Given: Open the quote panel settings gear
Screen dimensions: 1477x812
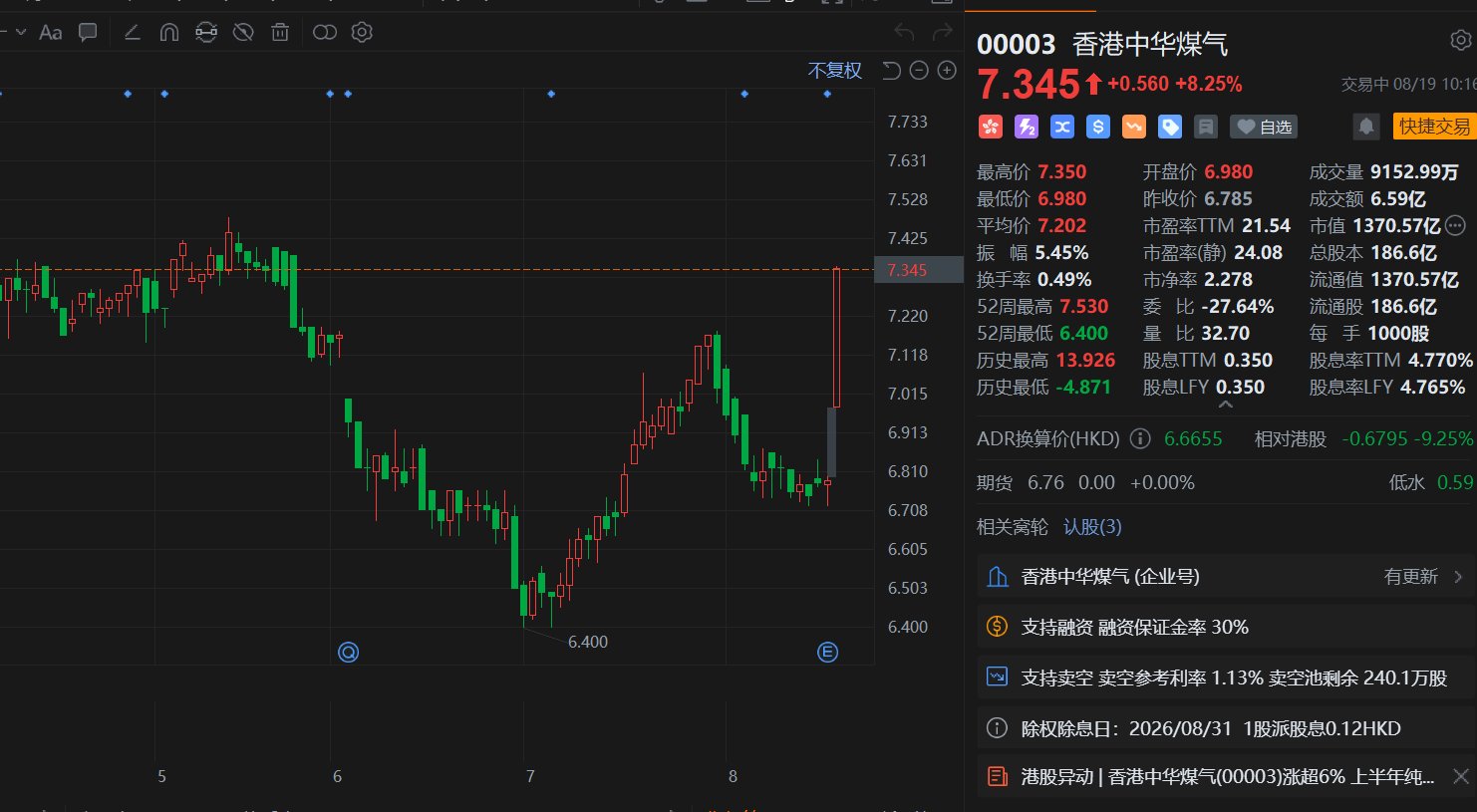Looking at the screenshot, I should coord(1460,41).
